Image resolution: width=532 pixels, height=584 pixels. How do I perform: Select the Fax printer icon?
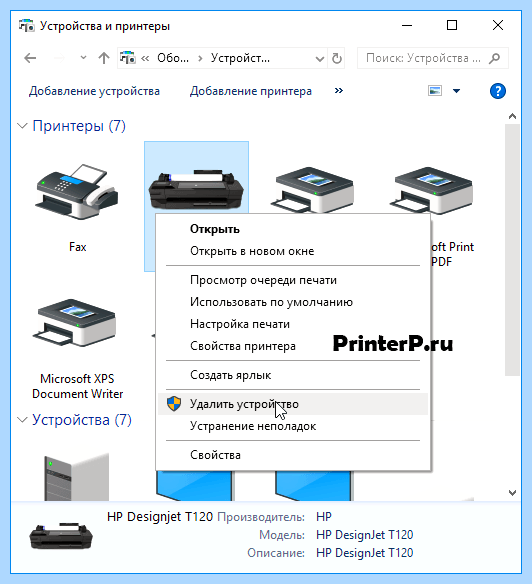(77, 191)
